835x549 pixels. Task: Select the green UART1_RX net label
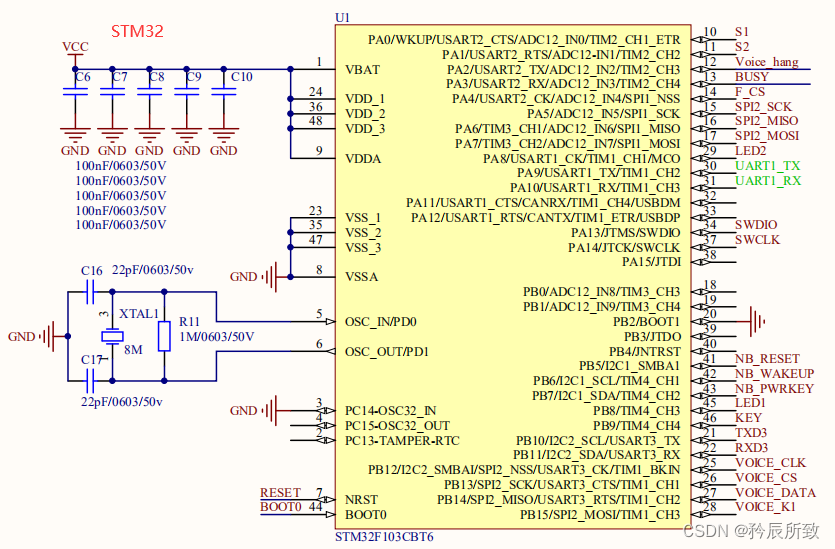768,181
